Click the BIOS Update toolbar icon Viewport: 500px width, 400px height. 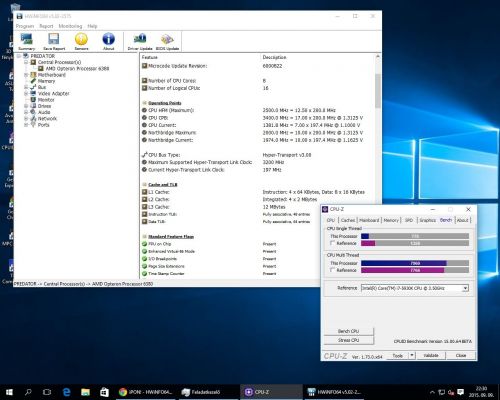167,41
